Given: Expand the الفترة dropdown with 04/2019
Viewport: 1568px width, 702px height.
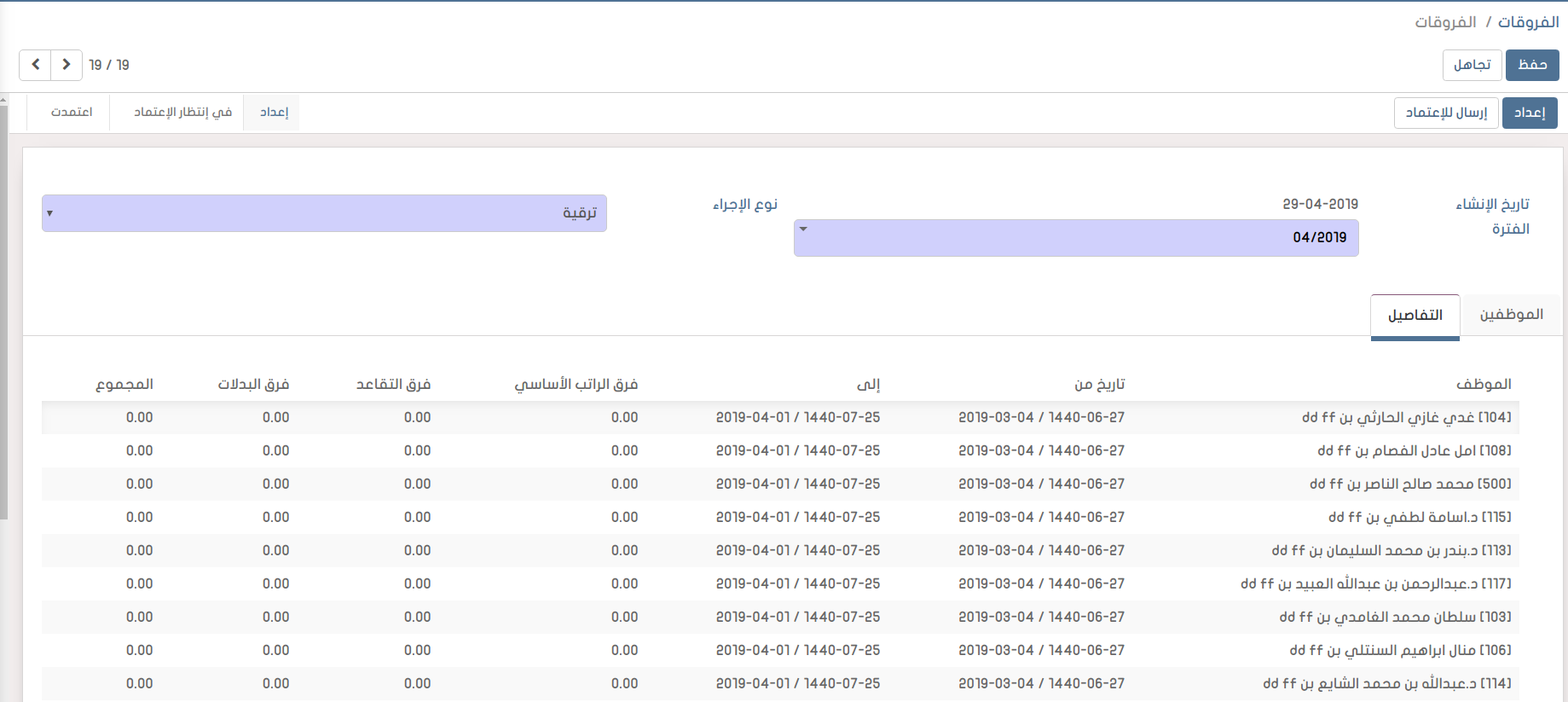Looking at the screenshot, I should [1075, 238].
